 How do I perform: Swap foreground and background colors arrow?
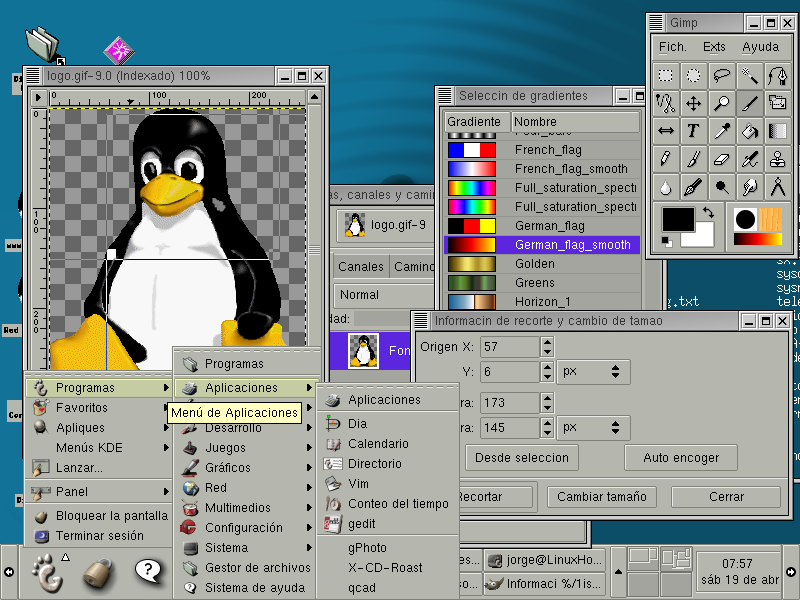click(x=708, y=212)
